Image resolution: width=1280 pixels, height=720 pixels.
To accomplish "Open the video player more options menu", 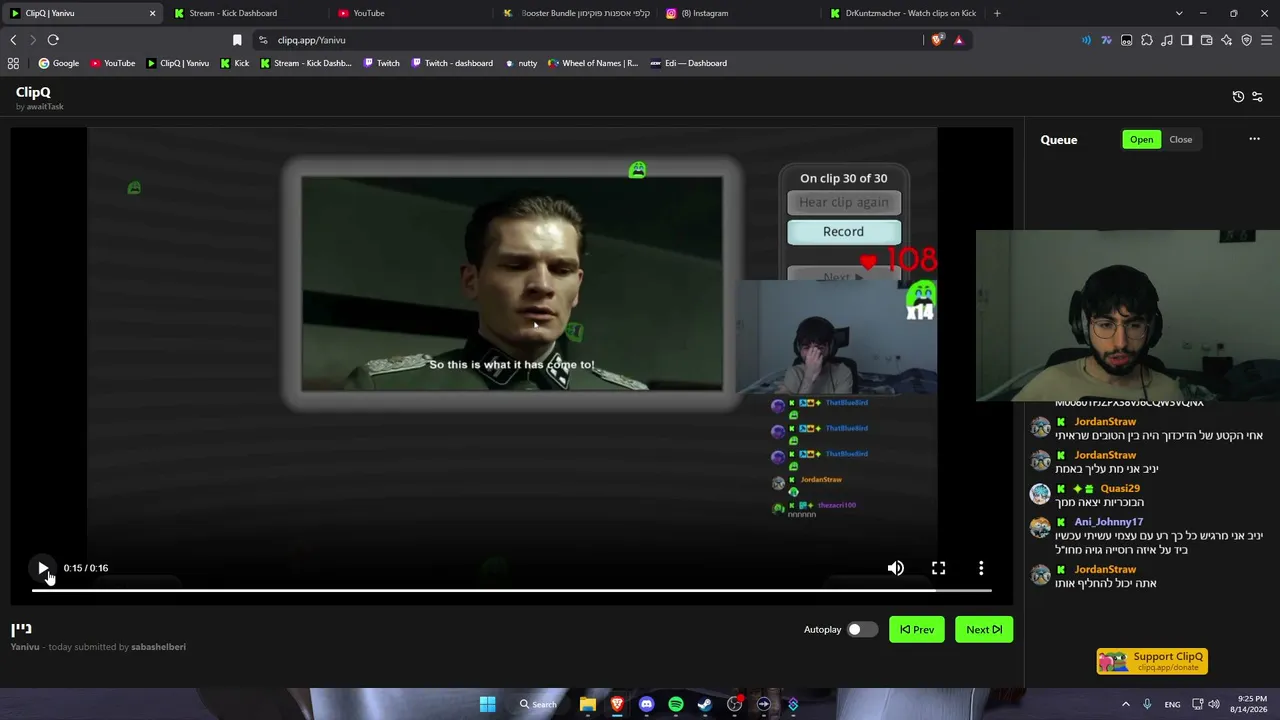I will click(x=981, y=568).
